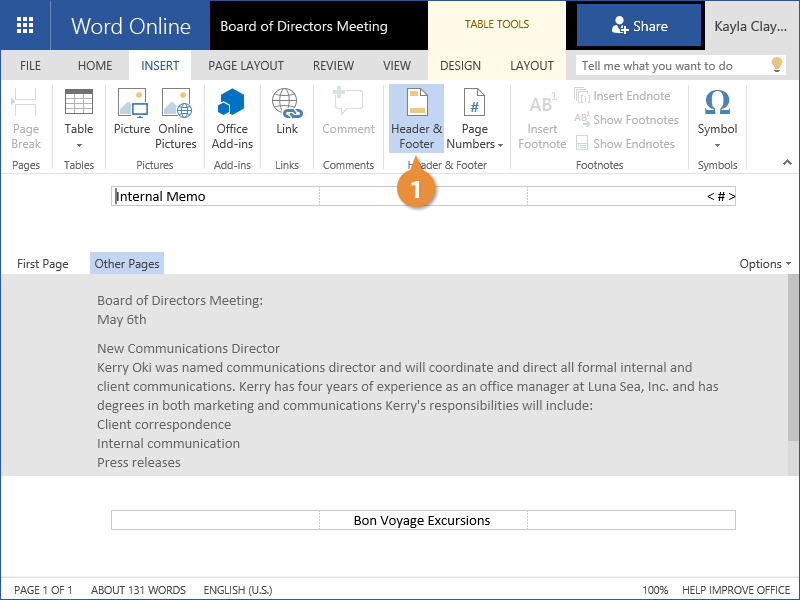
Task: Open the Page Numbers dropdown
Action: pos(475,118)
